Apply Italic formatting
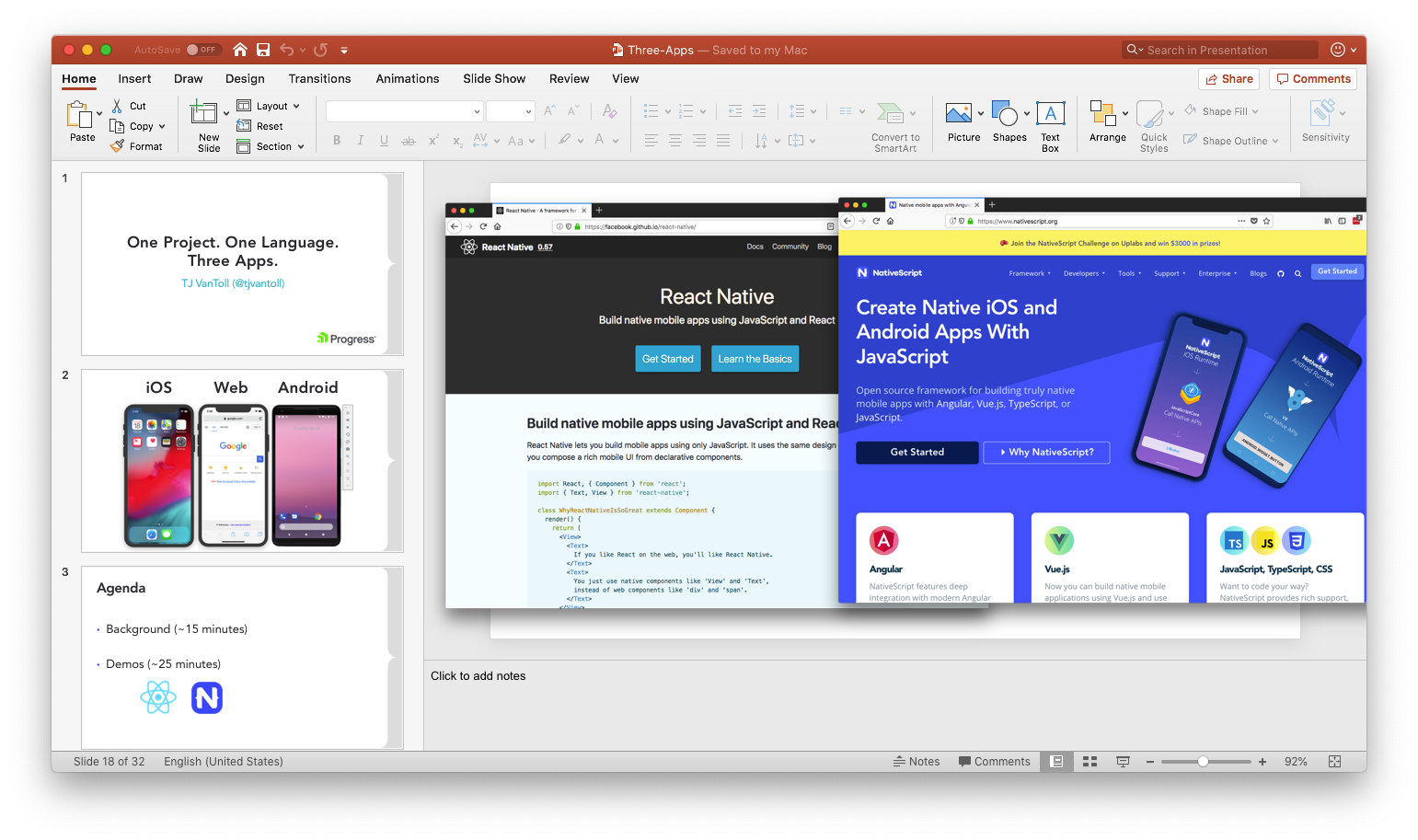This screenshot has height=840, width=1418. pyautogui.click(x=361, y=141)
